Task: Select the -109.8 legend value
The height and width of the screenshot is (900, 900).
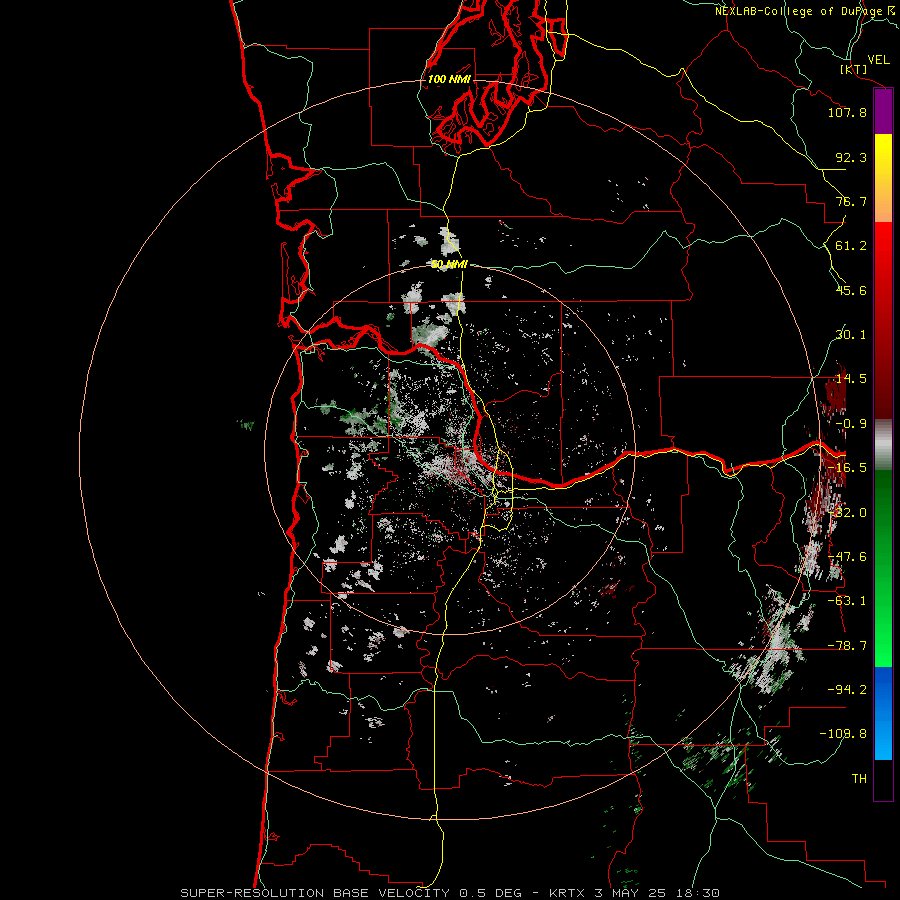Action: tap(843, 734)
